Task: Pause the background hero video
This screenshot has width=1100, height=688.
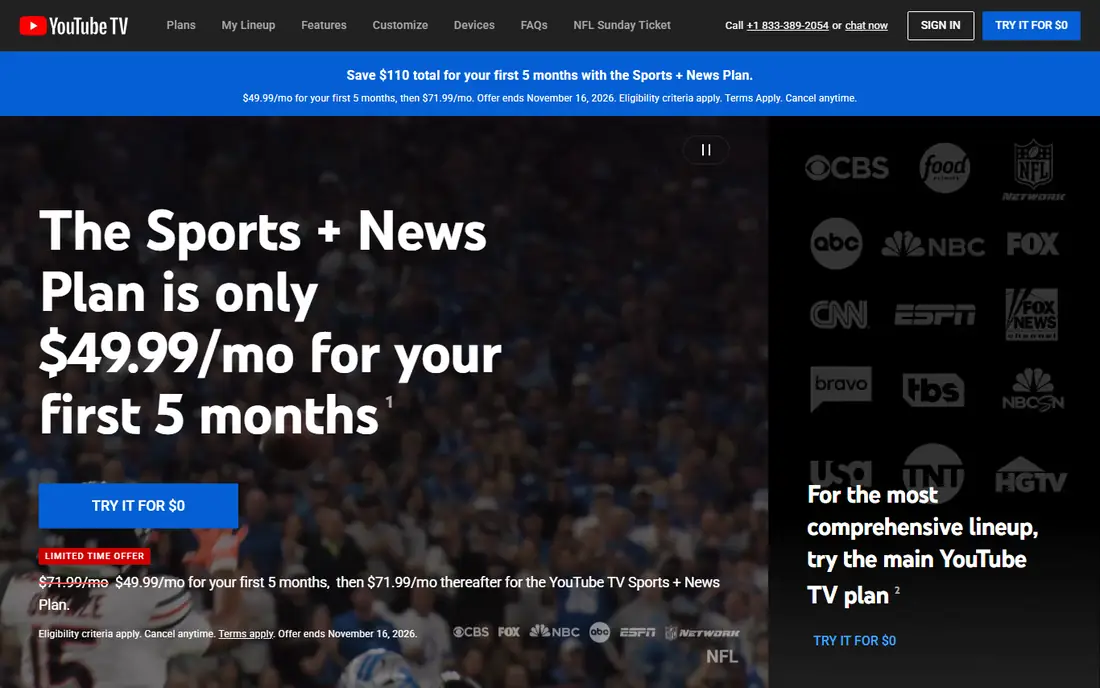Action: click(x=706, y=149)
